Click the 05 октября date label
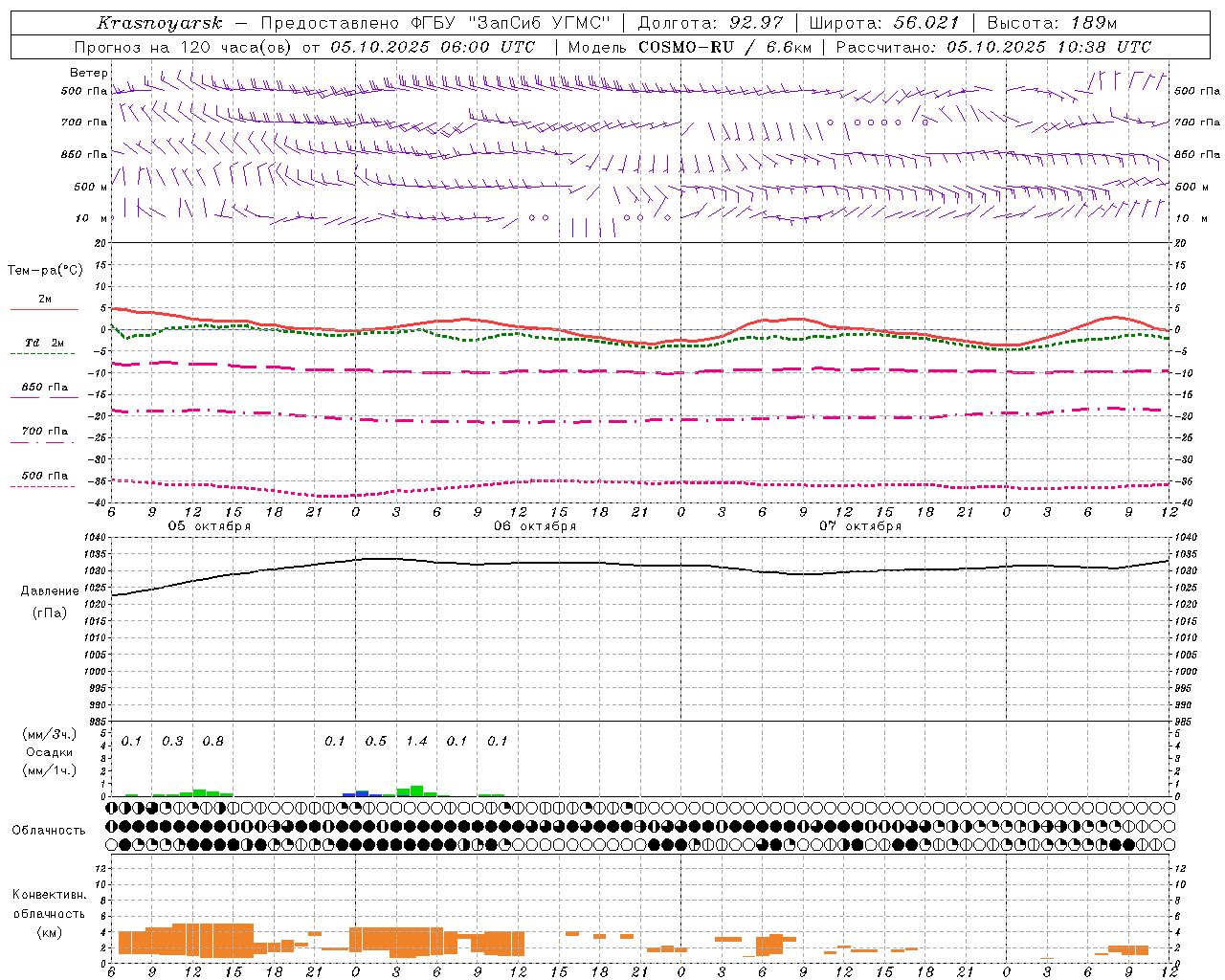 coord(210,526)
